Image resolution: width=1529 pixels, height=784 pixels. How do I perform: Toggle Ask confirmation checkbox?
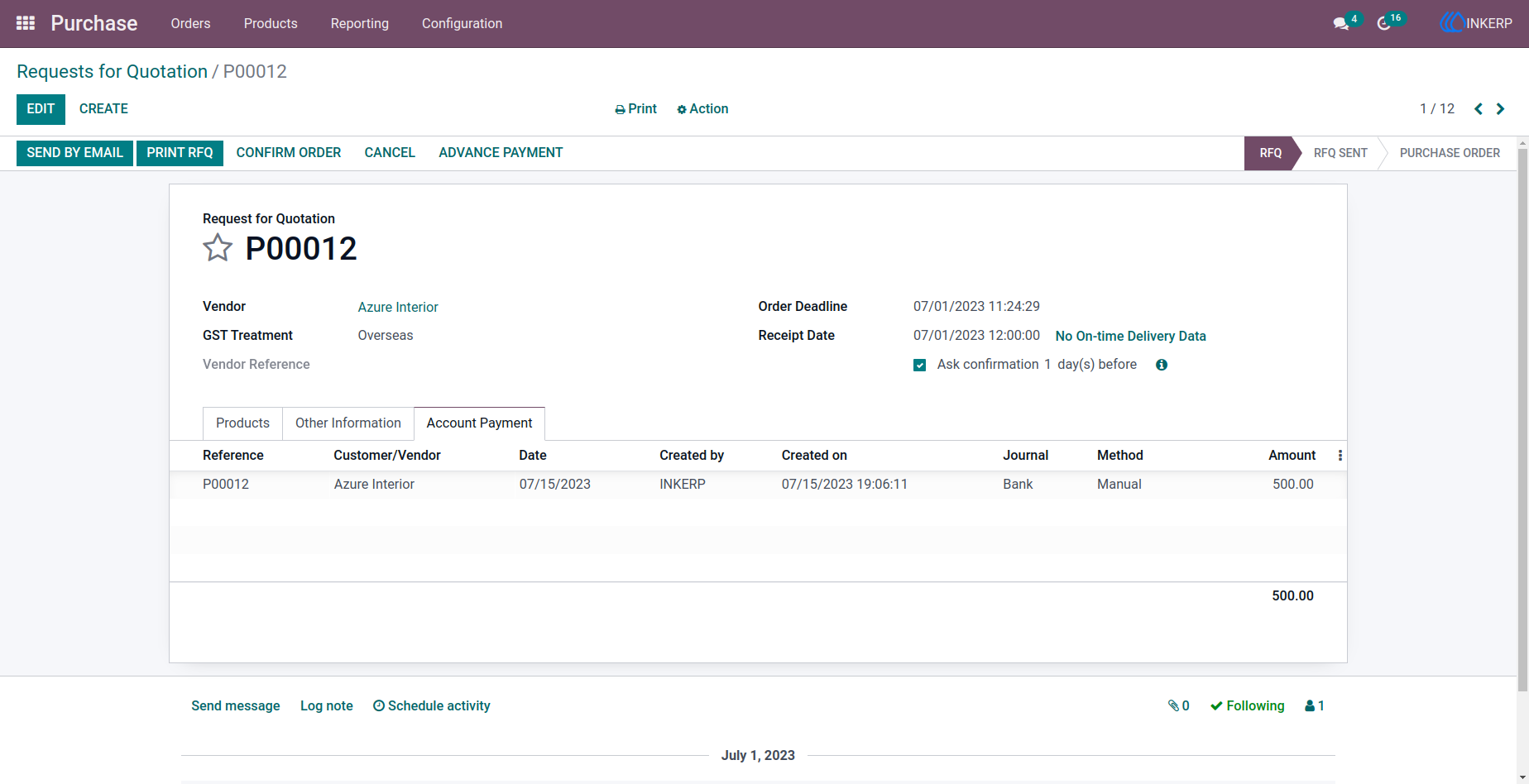tap(919, 365)
